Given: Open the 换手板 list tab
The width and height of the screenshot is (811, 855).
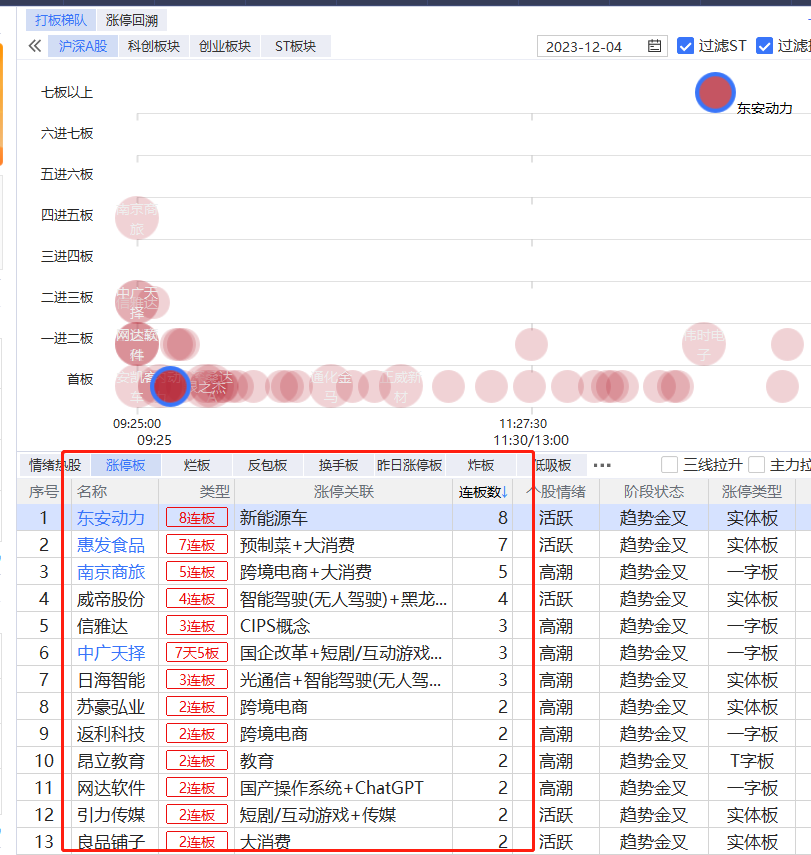Looking at the screenshot, I should click(338, 465).
